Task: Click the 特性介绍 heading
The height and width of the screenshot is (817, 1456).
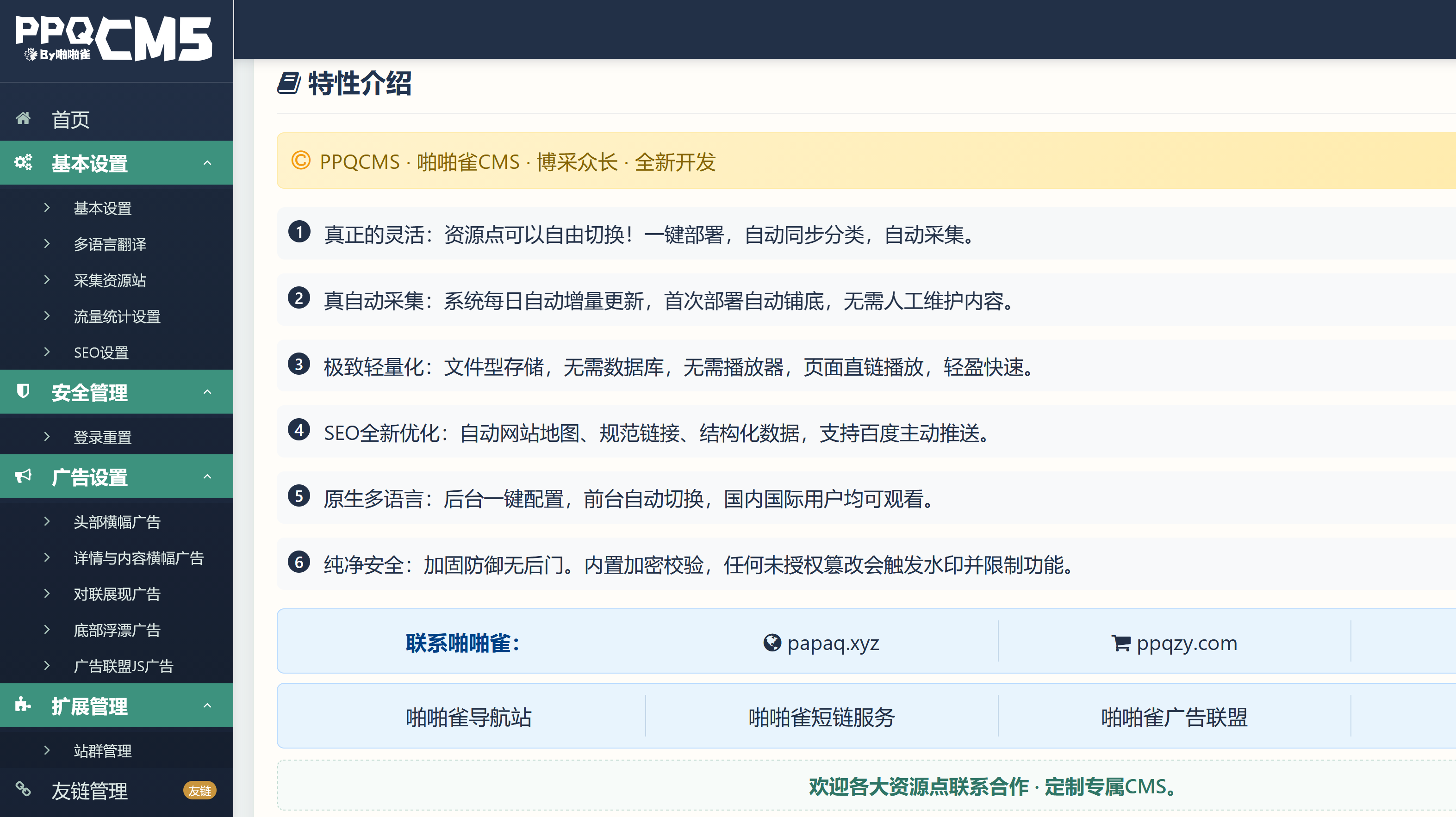Action: click(360, 83)
